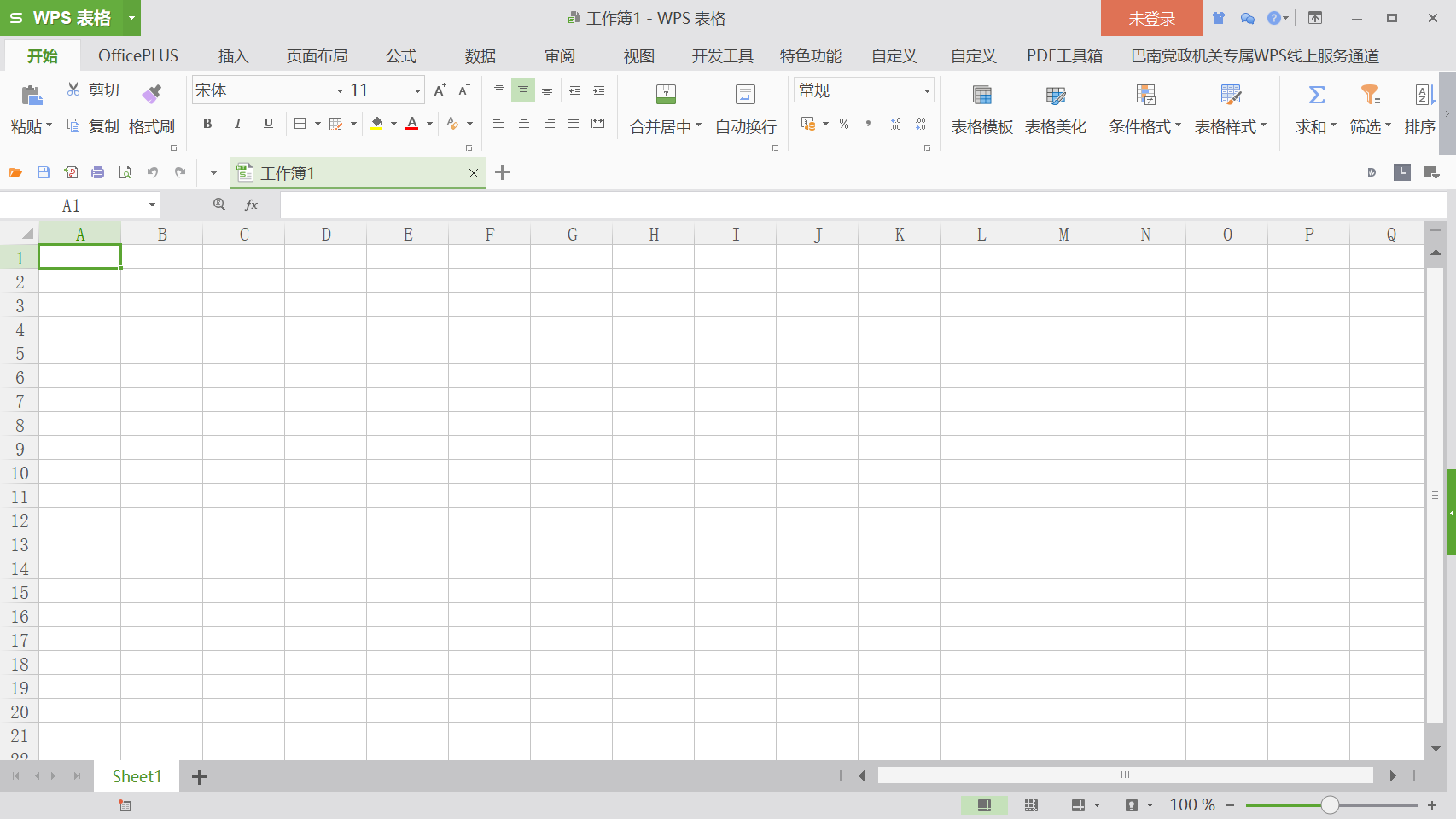Click the paste clipboard icon
The height and width of the screenshot is (819, 1456).
[32, 95]
